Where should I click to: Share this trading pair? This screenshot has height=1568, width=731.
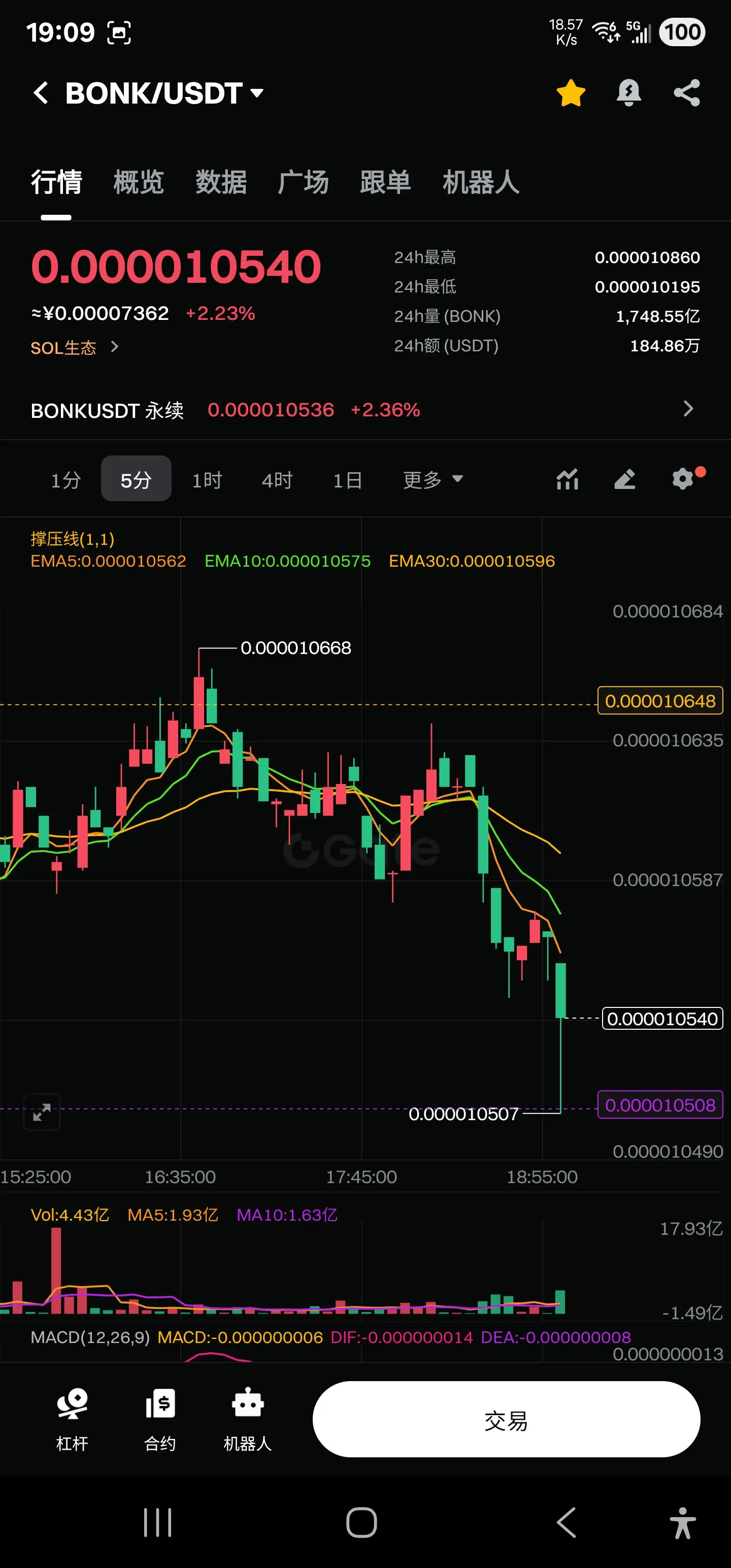pos(686,93)
